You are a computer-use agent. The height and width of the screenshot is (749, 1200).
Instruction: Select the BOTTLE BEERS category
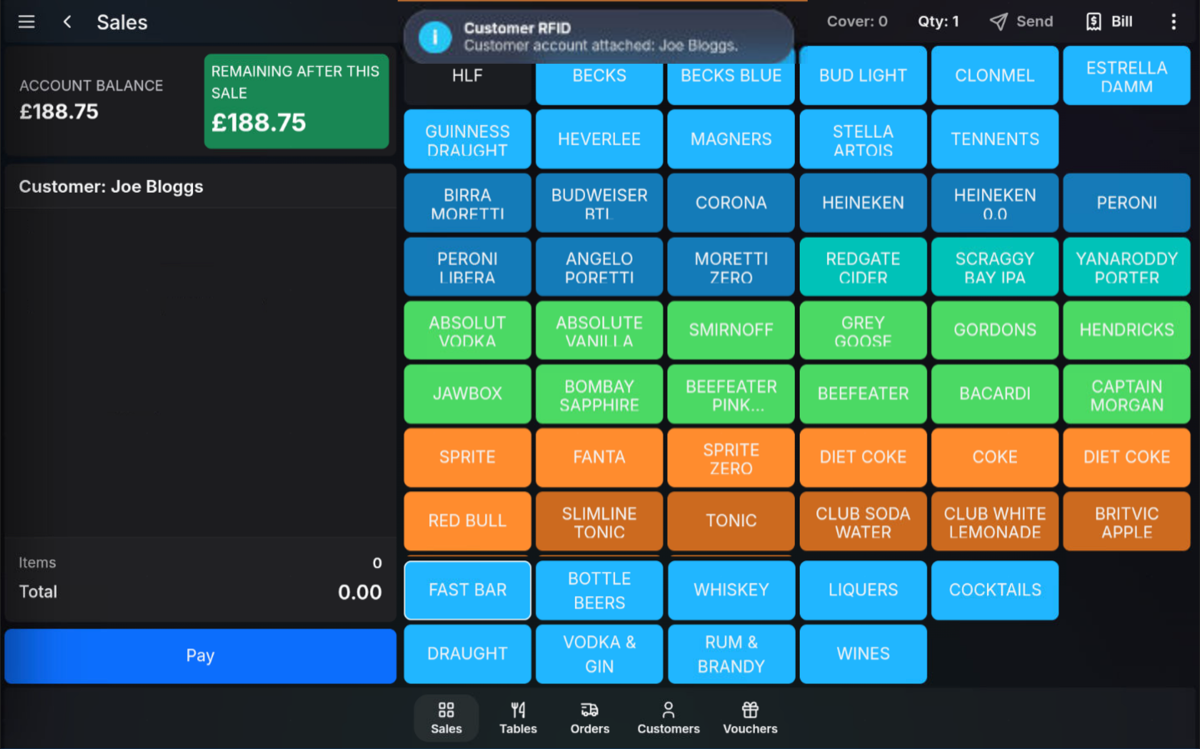point(599,590)
